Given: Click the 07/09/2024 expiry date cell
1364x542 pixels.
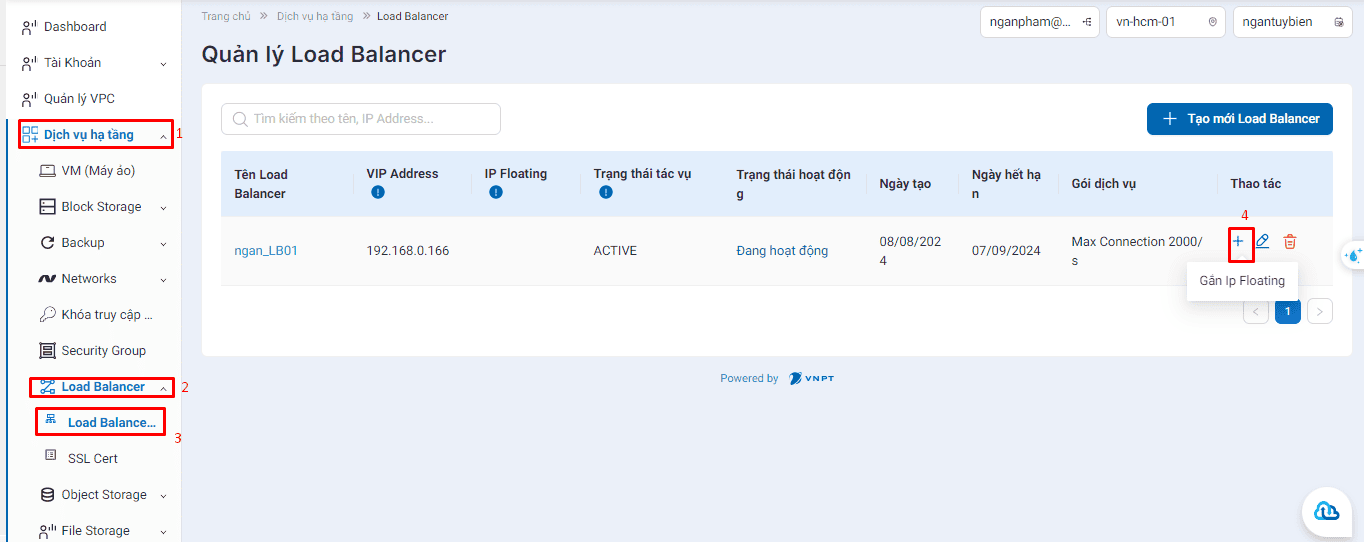Looking at the screenshot, I should (x=1005, y=251).
